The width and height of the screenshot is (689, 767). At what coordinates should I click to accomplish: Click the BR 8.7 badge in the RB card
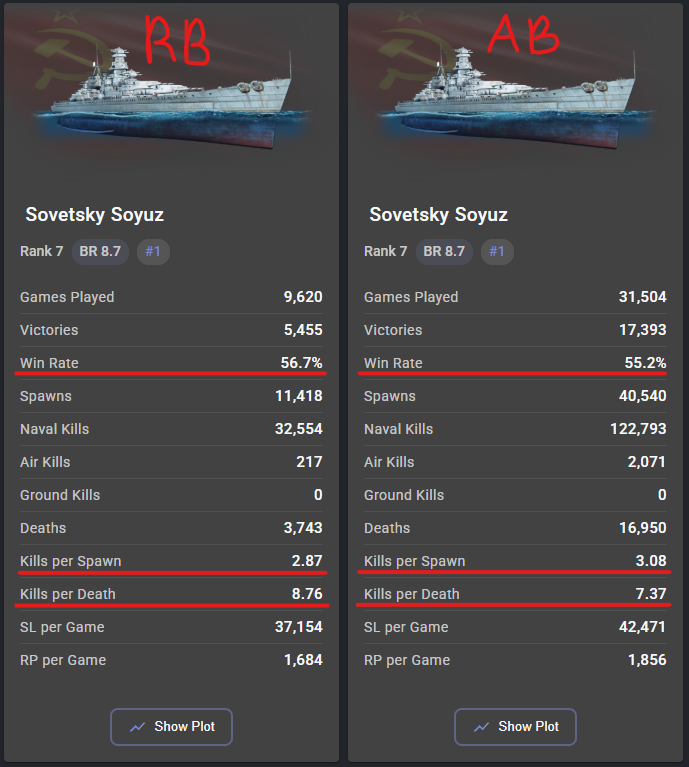click(x=100, y=251)
